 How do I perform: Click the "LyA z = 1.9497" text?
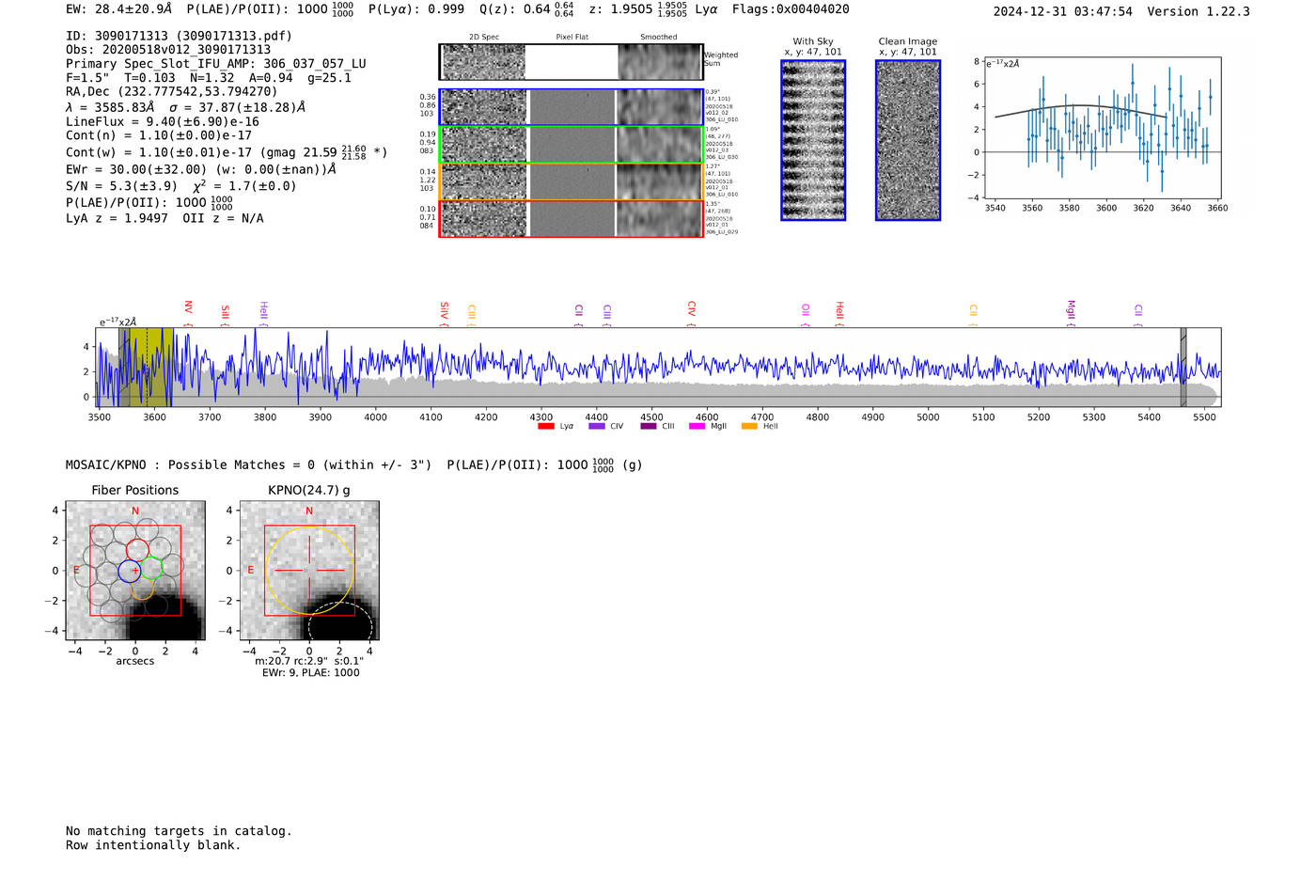coord(117,218)
